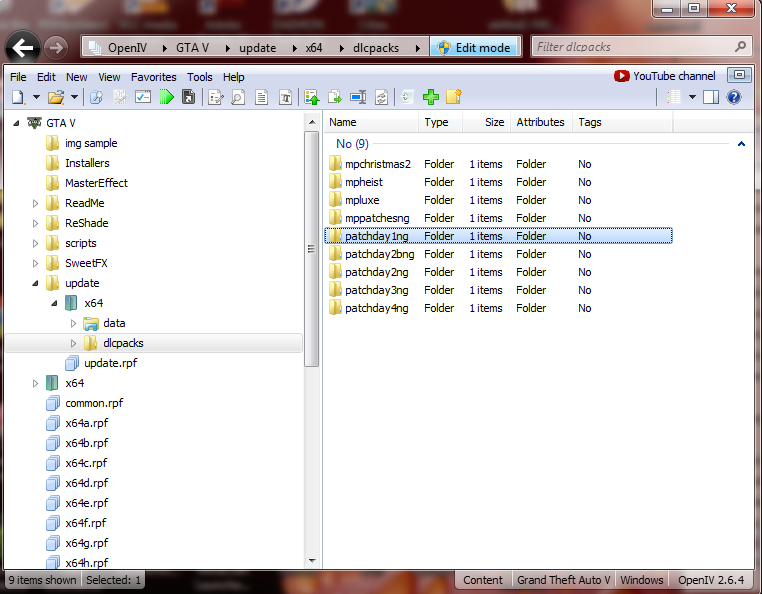Image resolution: width=762 pixels, height=594 pixels.
Task: Click the plain text document icon
Action: coord(261,97)
